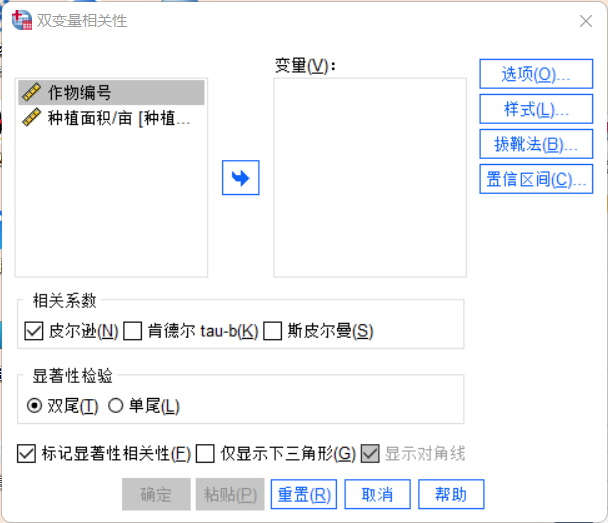Screen dimensions: 608x523
Task: Click the 帮助 button
Action: [451, 494]
